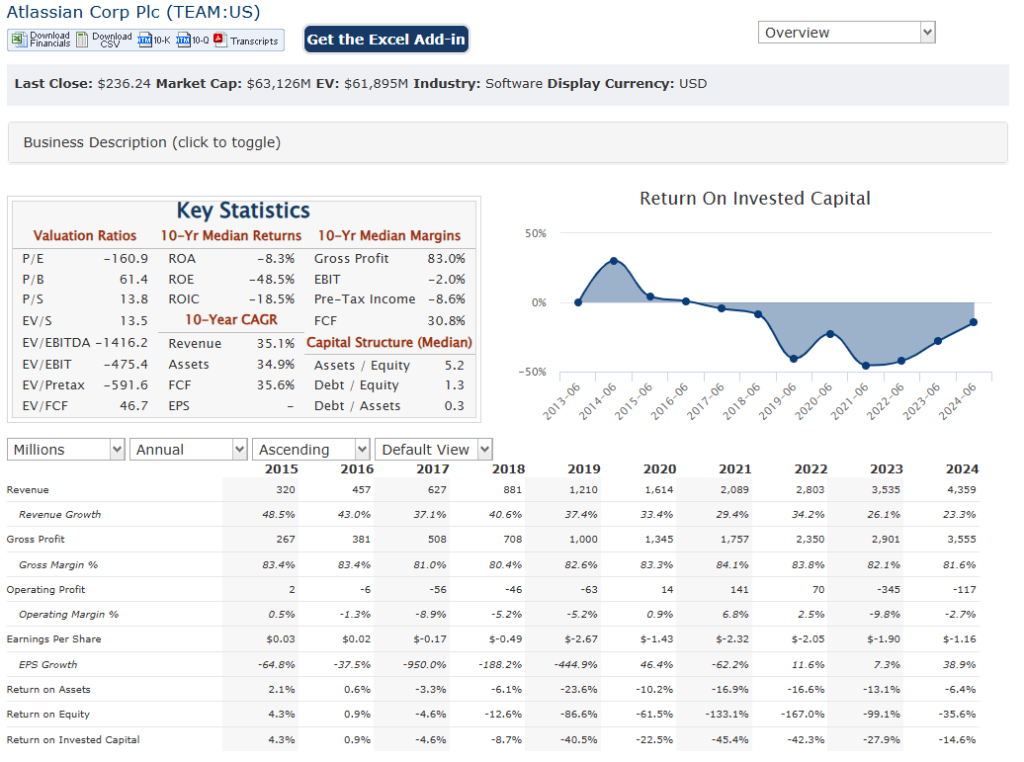Click the Return on Equity row label
This screenshot has height=762, width=1024.
(48, 714)
